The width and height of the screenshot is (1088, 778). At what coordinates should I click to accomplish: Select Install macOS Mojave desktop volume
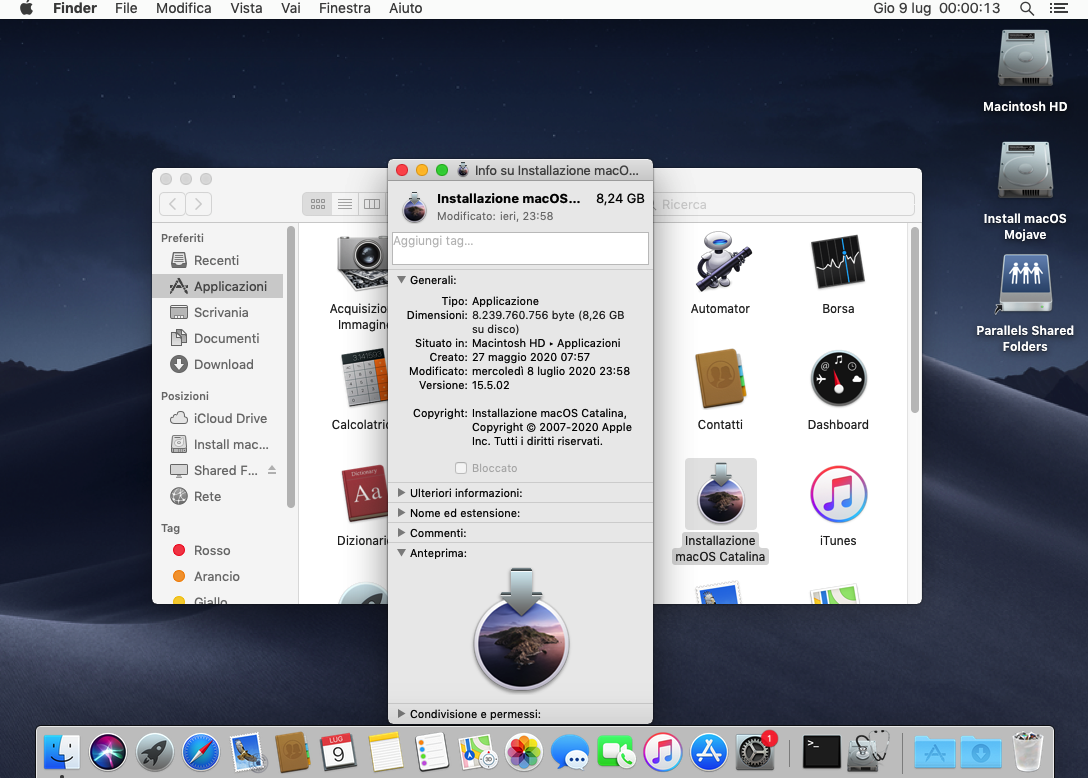(x=1025, y=171)
